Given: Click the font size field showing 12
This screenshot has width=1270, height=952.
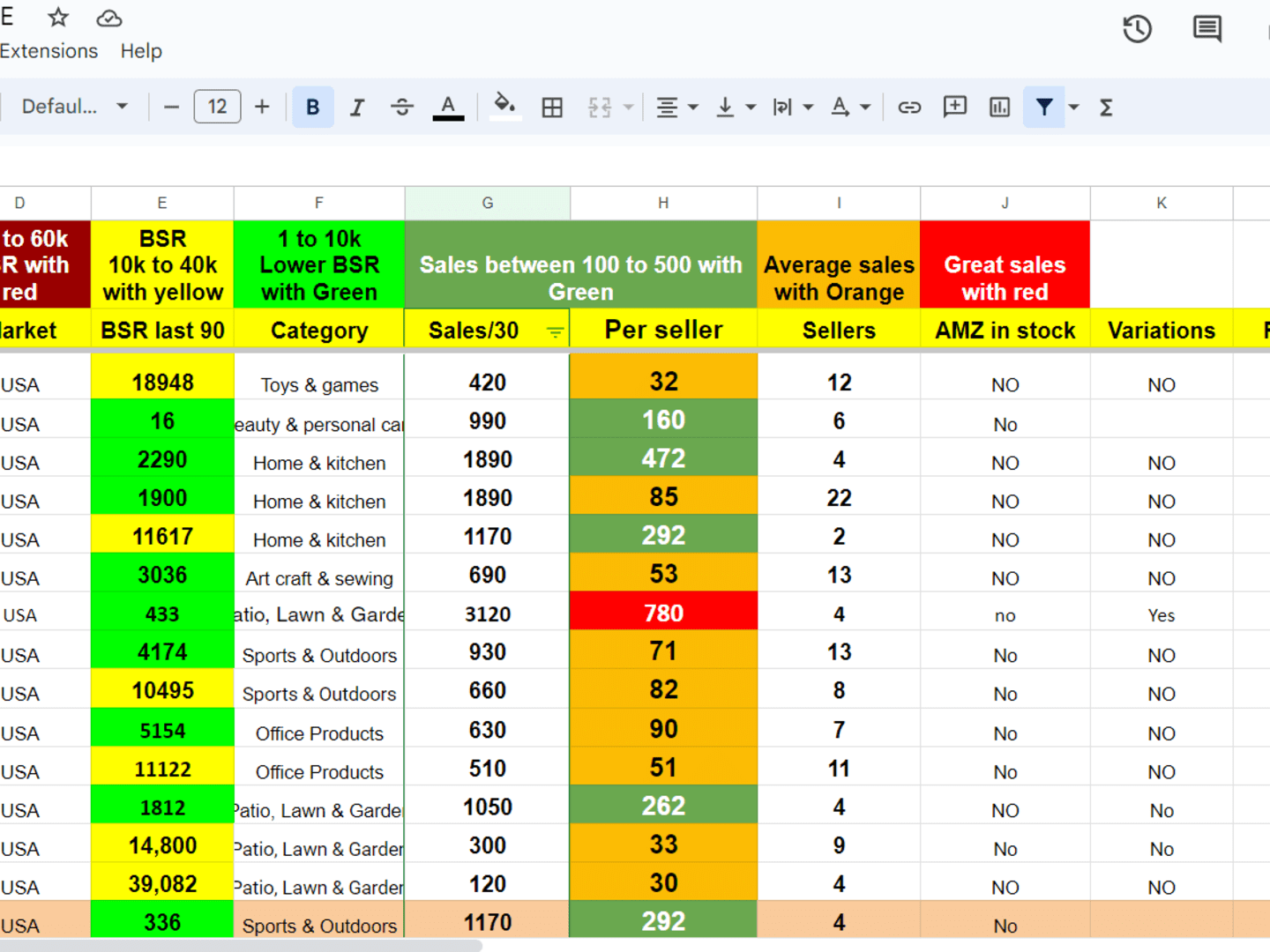Looking at the screenshot, I should pyautogui.click(x=217, y=108).
